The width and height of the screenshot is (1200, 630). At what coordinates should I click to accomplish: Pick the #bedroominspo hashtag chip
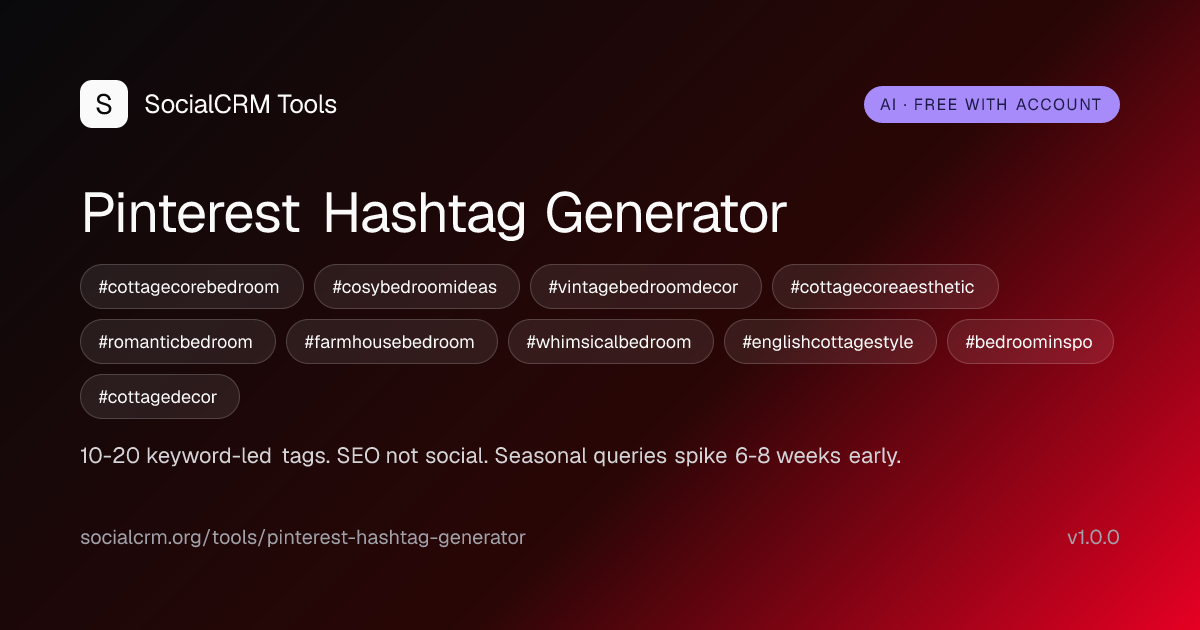click(1030, 342)
